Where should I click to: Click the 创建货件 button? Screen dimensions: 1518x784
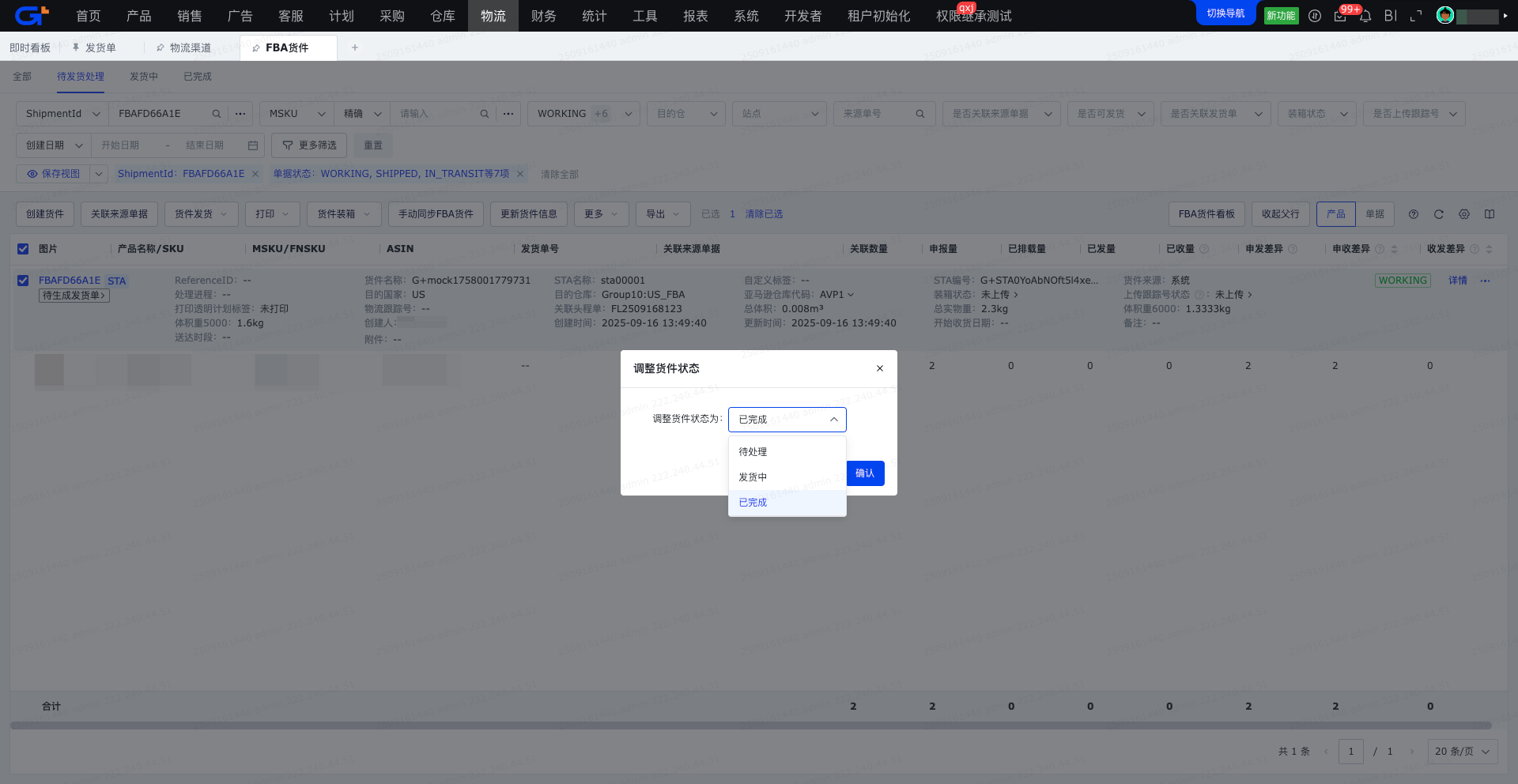pyautogui.click(x=45, y=214)
